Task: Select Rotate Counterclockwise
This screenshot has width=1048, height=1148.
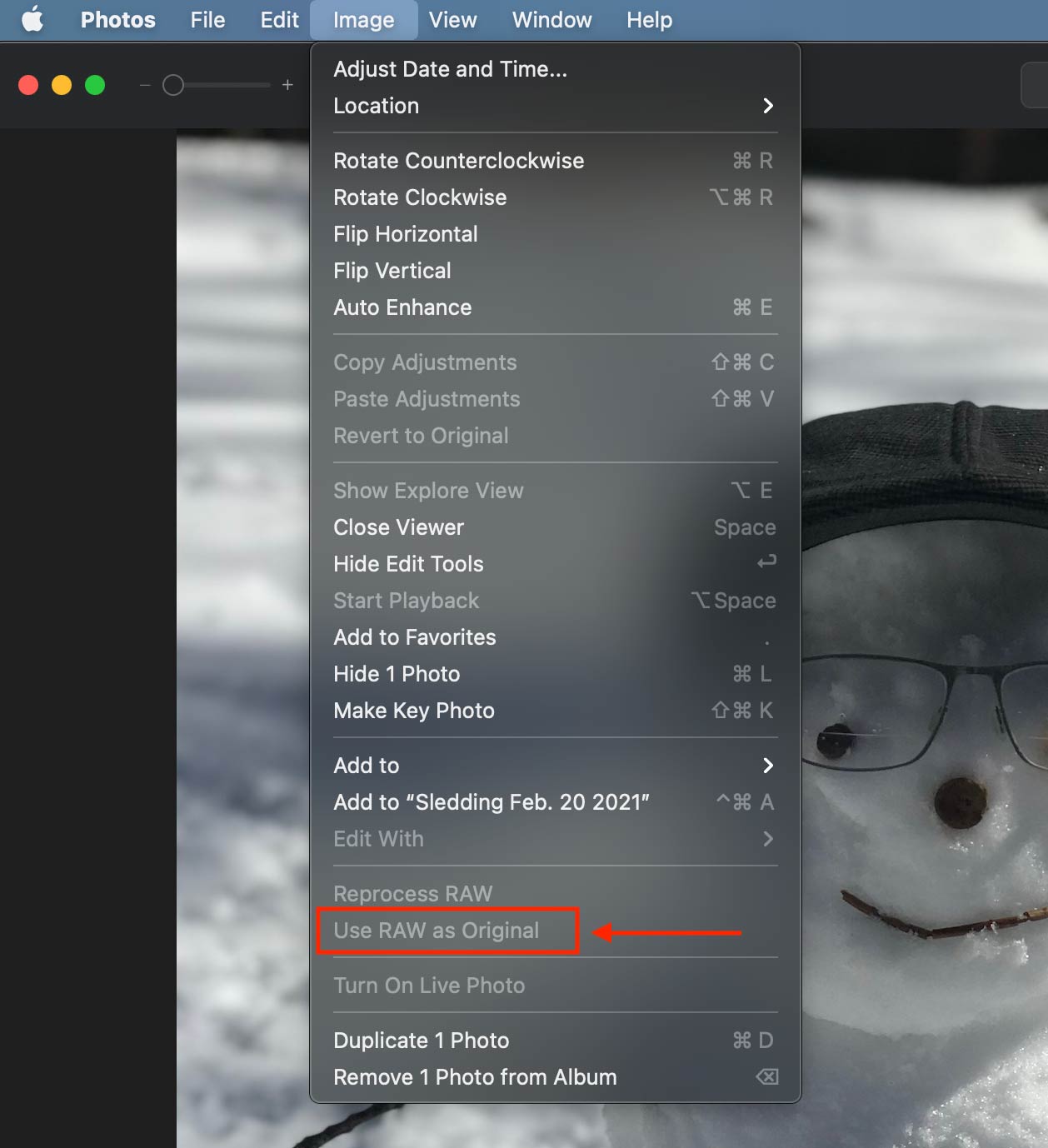Action: tap(458, 161)
